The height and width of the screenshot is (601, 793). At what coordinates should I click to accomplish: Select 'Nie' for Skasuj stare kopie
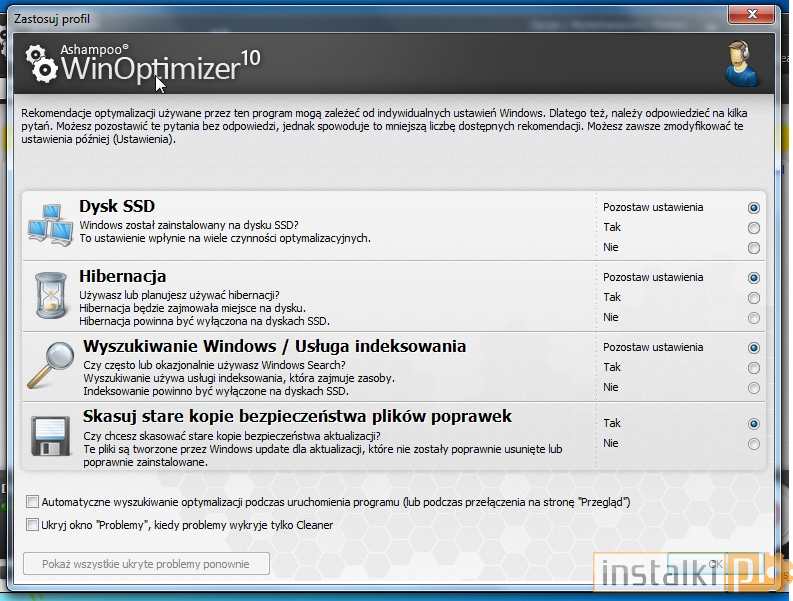[x=754, y=444]
